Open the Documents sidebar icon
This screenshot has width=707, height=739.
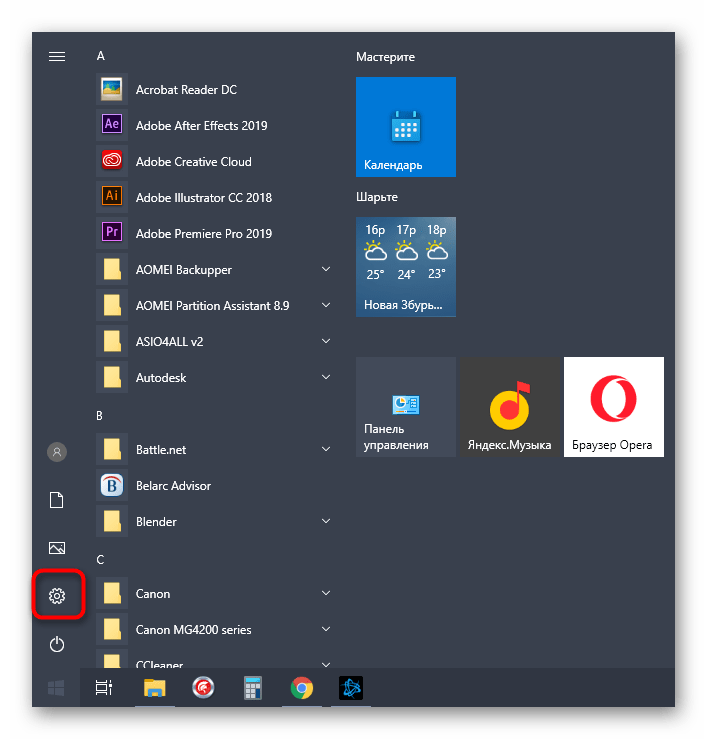(57, 500)
